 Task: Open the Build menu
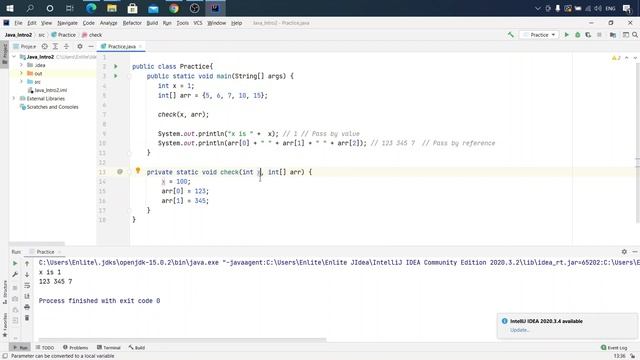[152, 23]
